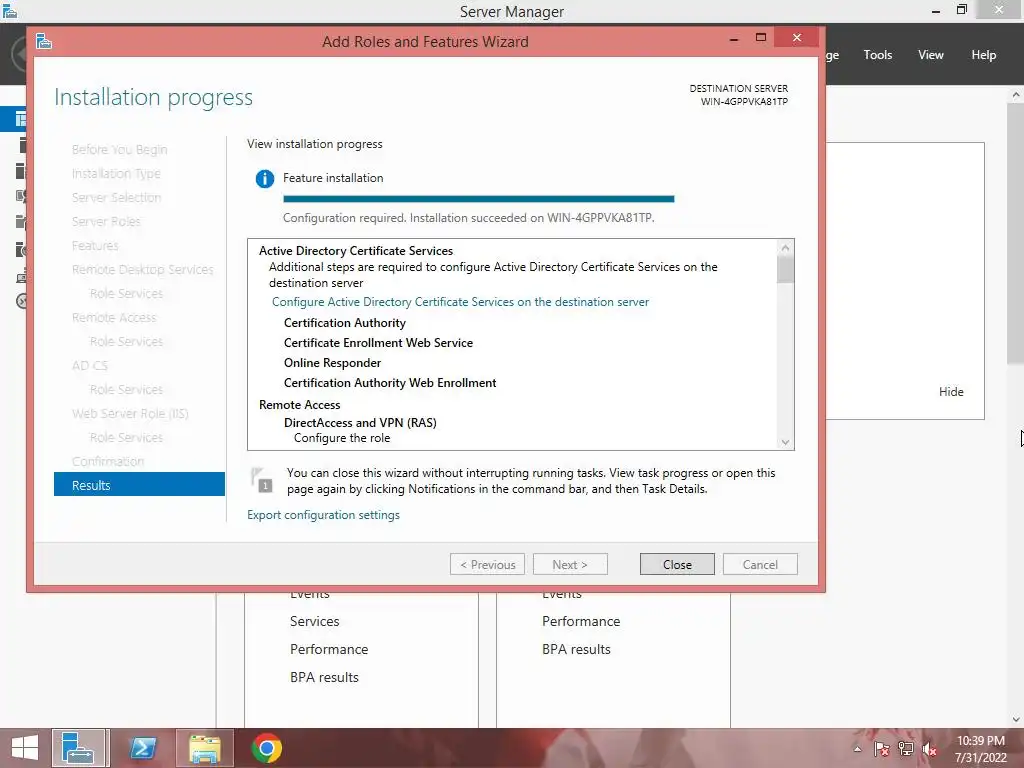Click Remote Access heading in results list

point(299,405)
